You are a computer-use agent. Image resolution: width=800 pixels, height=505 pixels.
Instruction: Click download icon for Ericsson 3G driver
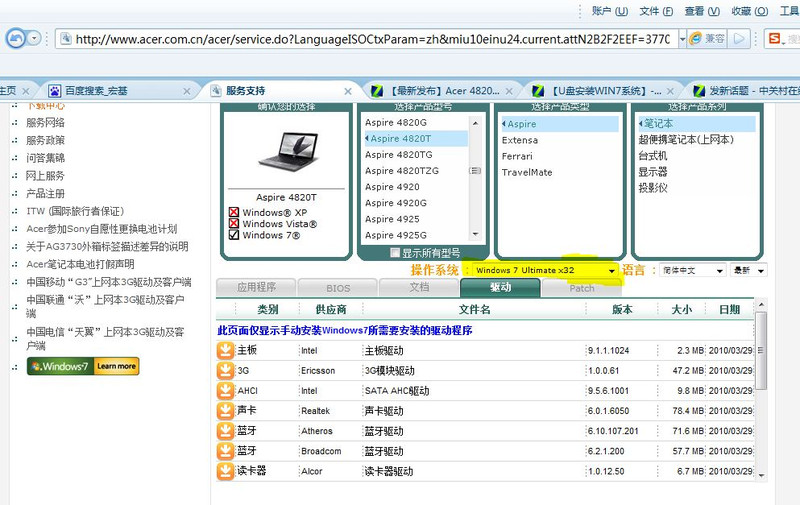pyautogui.click(x=226, y=370)
